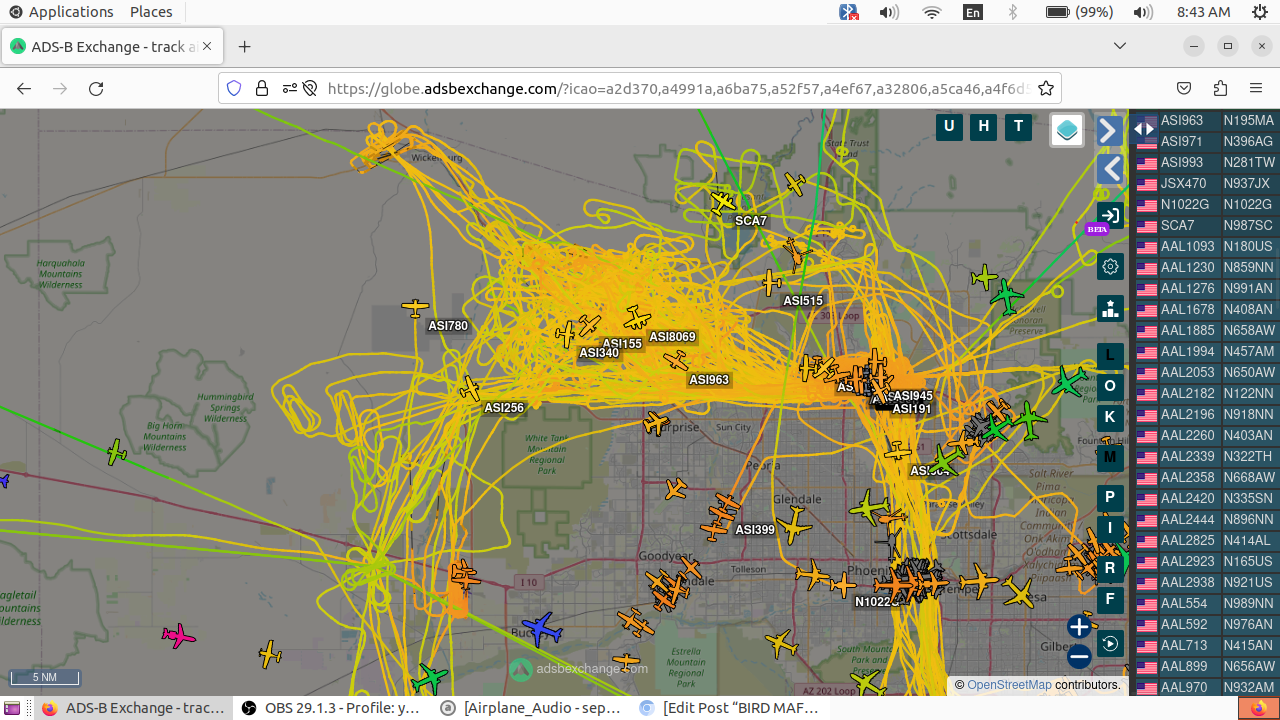Switch to the ADS-B Exchange tab

pos(113,47)
